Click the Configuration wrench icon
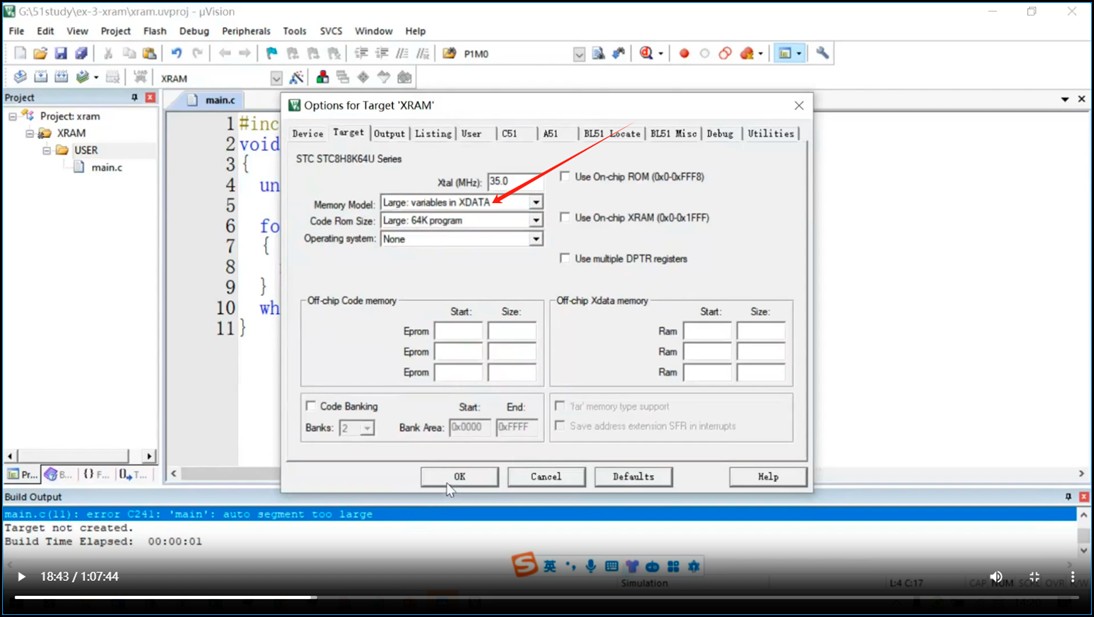Image resolution: width=1094 pixels, height=617 pixels. tap(822, 53)
